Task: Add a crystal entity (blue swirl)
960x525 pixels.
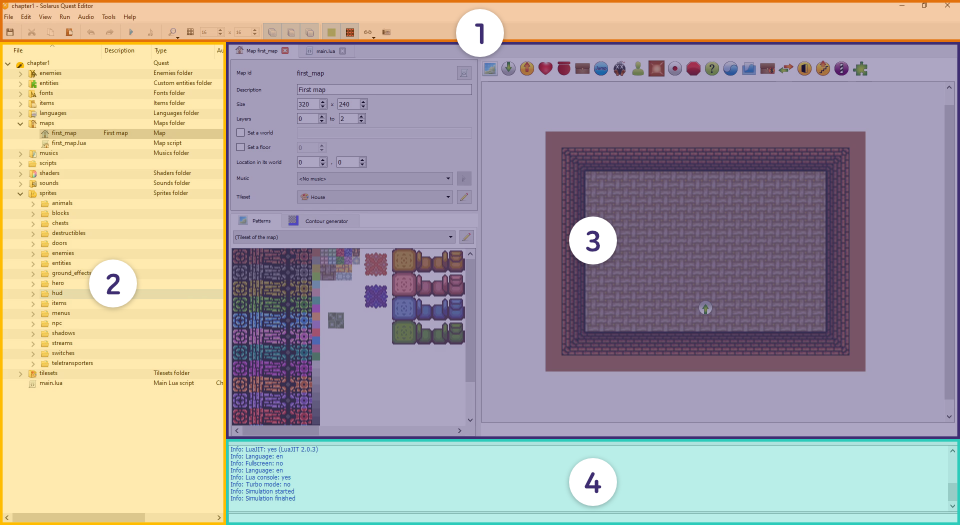Action: (x=730, y=69)
